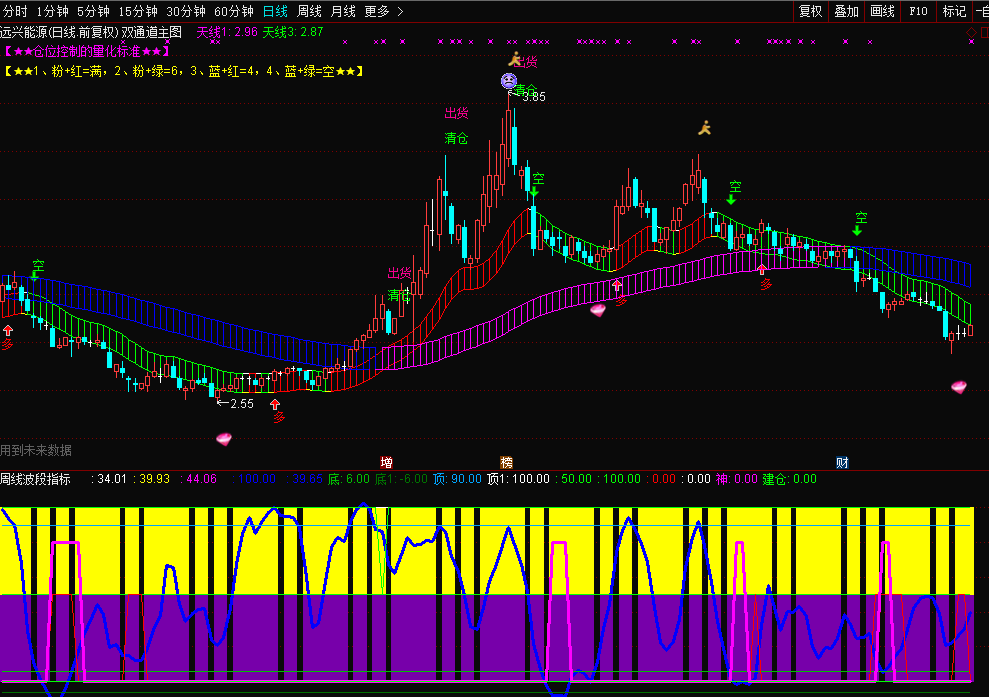Select the 60分钟 period tab
This screenshot has width=989, height=697.
coord(234,11)
